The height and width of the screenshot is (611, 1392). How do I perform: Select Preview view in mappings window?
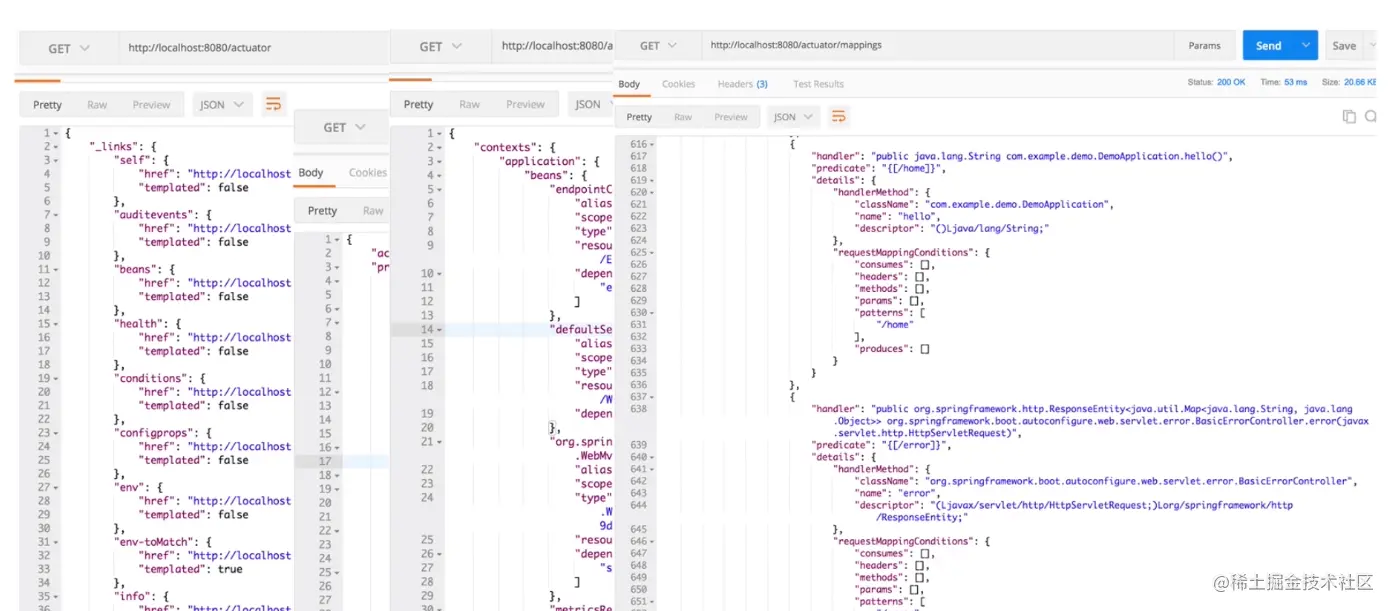(x=731, y=117)
